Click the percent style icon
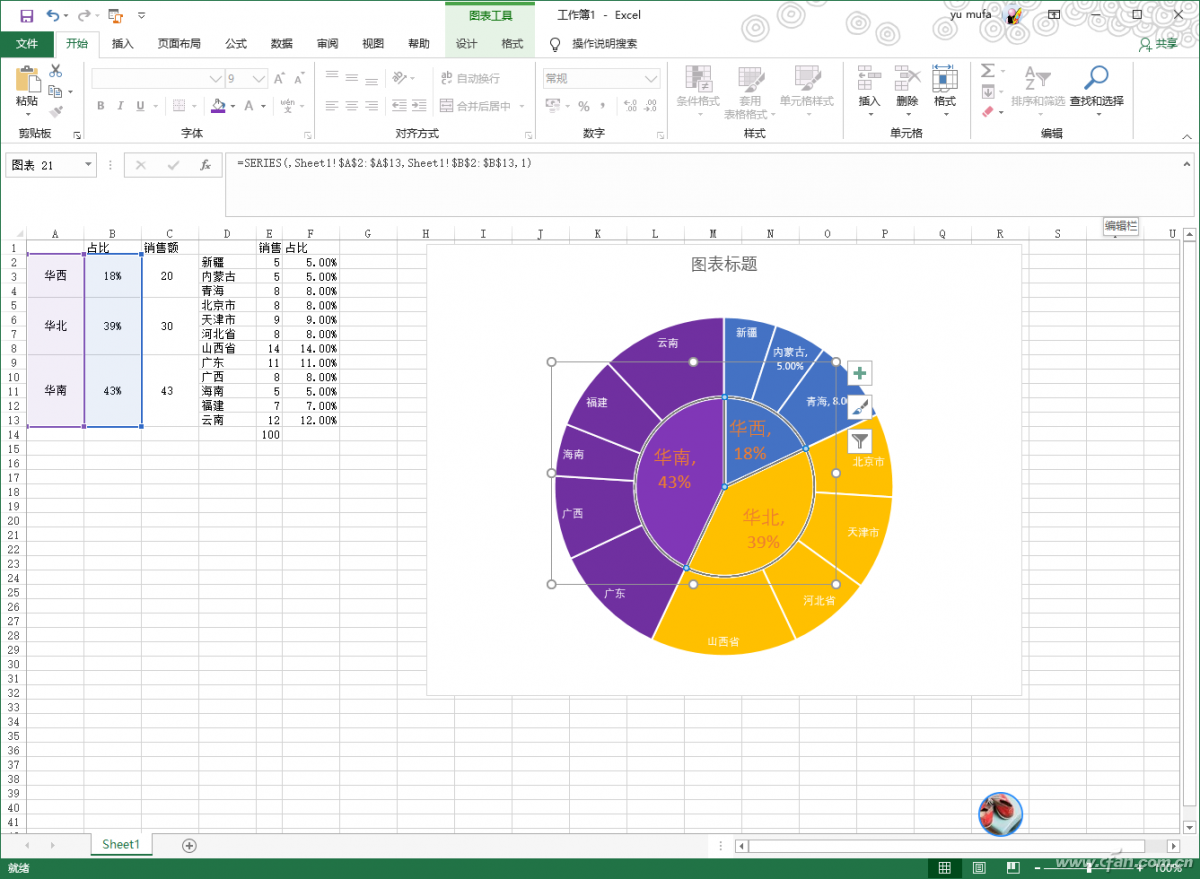The width and height of the screenshot is (1200, 879). (x=584, y=106)
